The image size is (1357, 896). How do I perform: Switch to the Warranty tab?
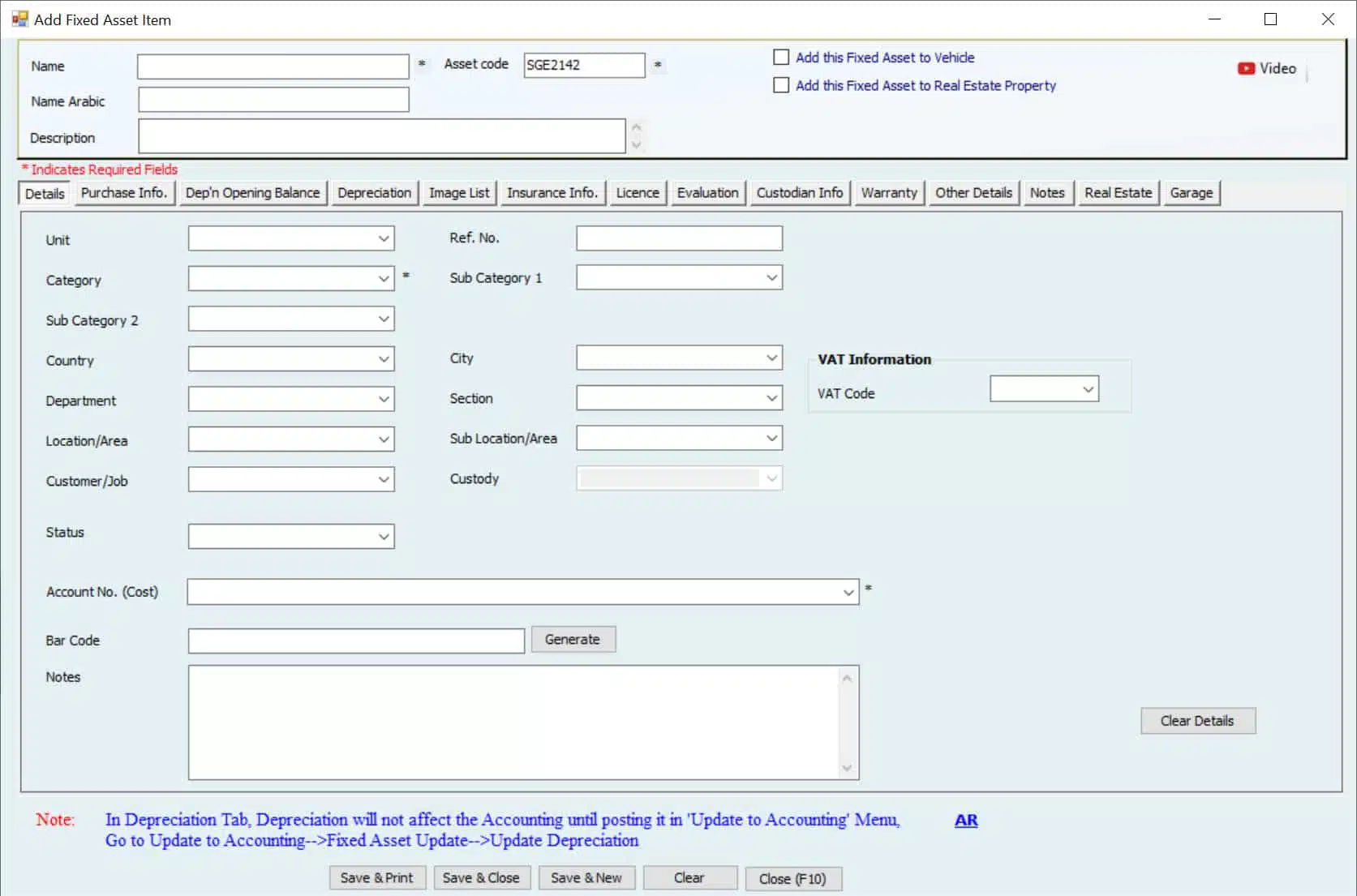(x=889, y=193)
